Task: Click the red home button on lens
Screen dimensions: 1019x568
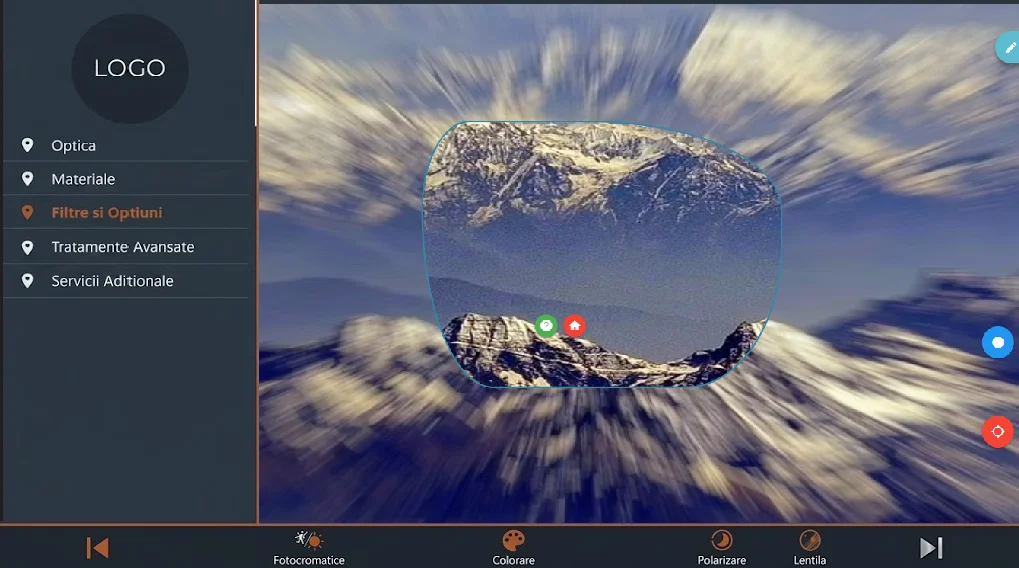Action: (x=574, y=325)
